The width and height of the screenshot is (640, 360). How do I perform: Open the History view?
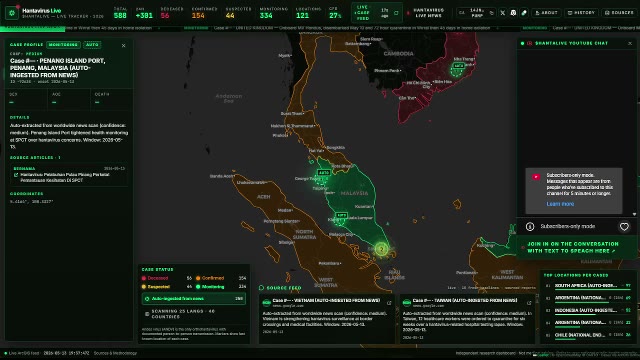coord(581,13)
